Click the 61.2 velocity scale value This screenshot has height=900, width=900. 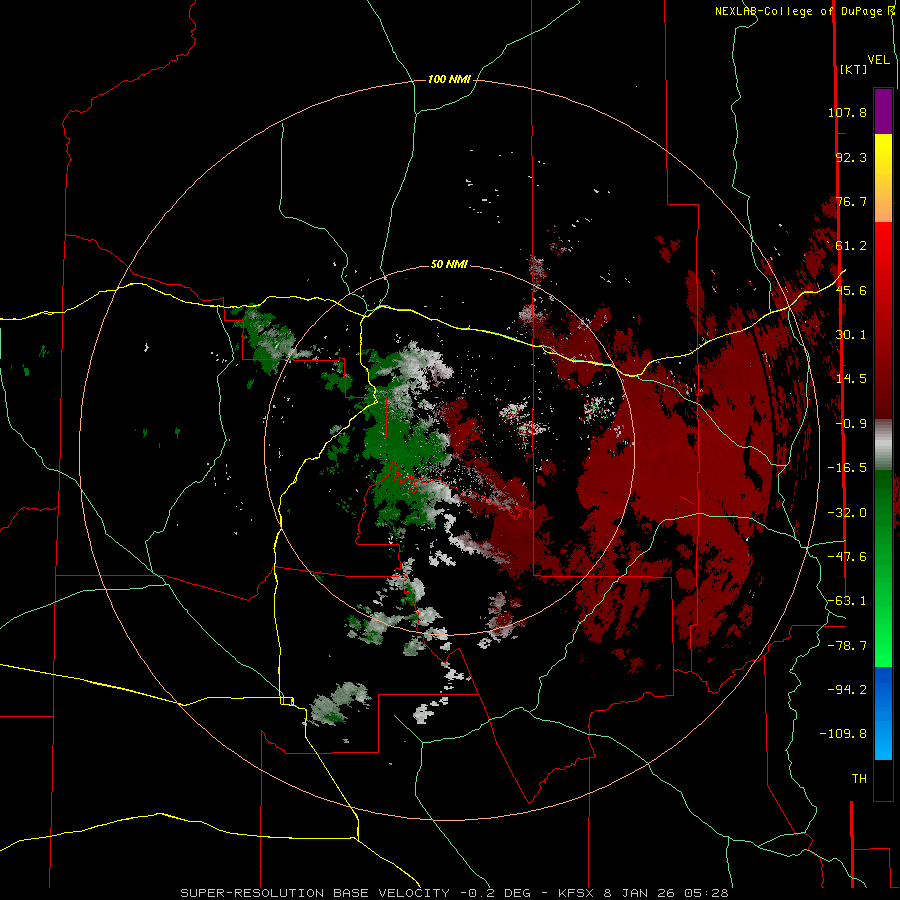[x=851, y=246]
